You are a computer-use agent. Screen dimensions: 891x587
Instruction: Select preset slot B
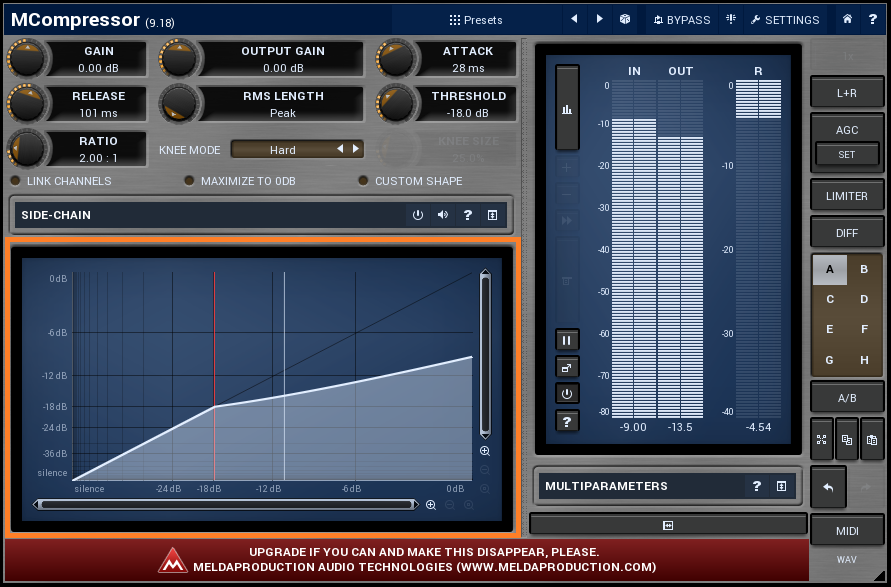[x=864, y=269]
